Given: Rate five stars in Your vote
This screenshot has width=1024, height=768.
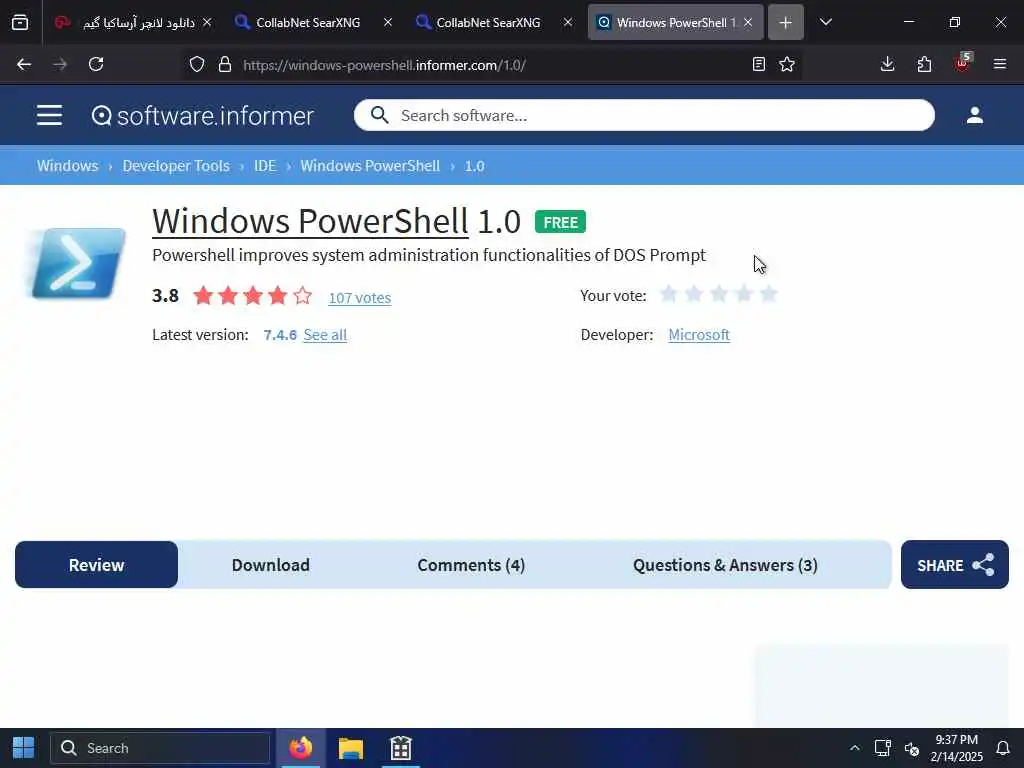Looking at the screenshot, I should click(769, 295).
